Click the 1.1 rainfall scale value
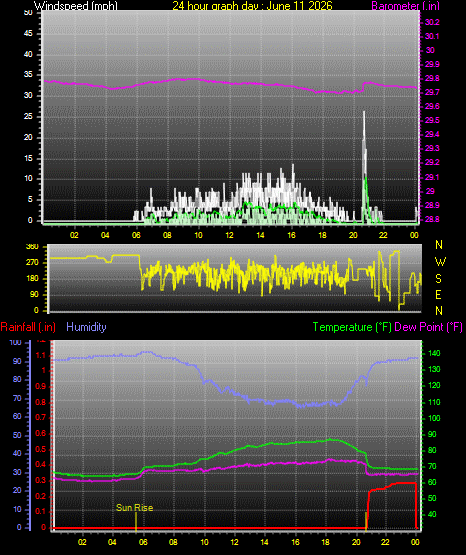 point(41,355)
